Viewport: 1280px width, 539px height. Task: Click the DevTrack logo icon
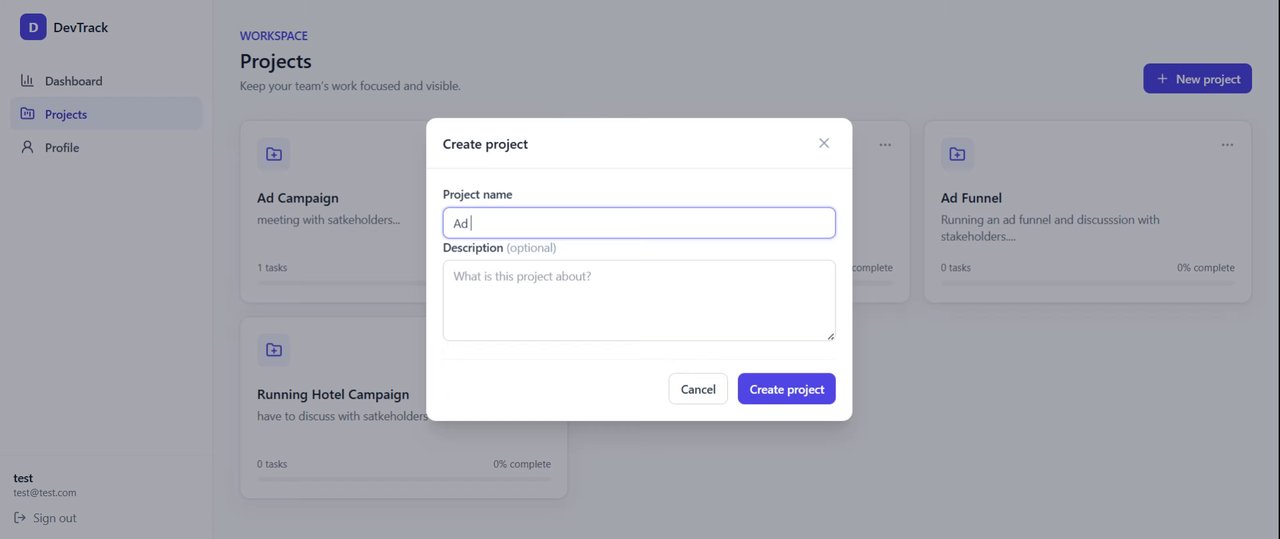click(x=33, y=27)
